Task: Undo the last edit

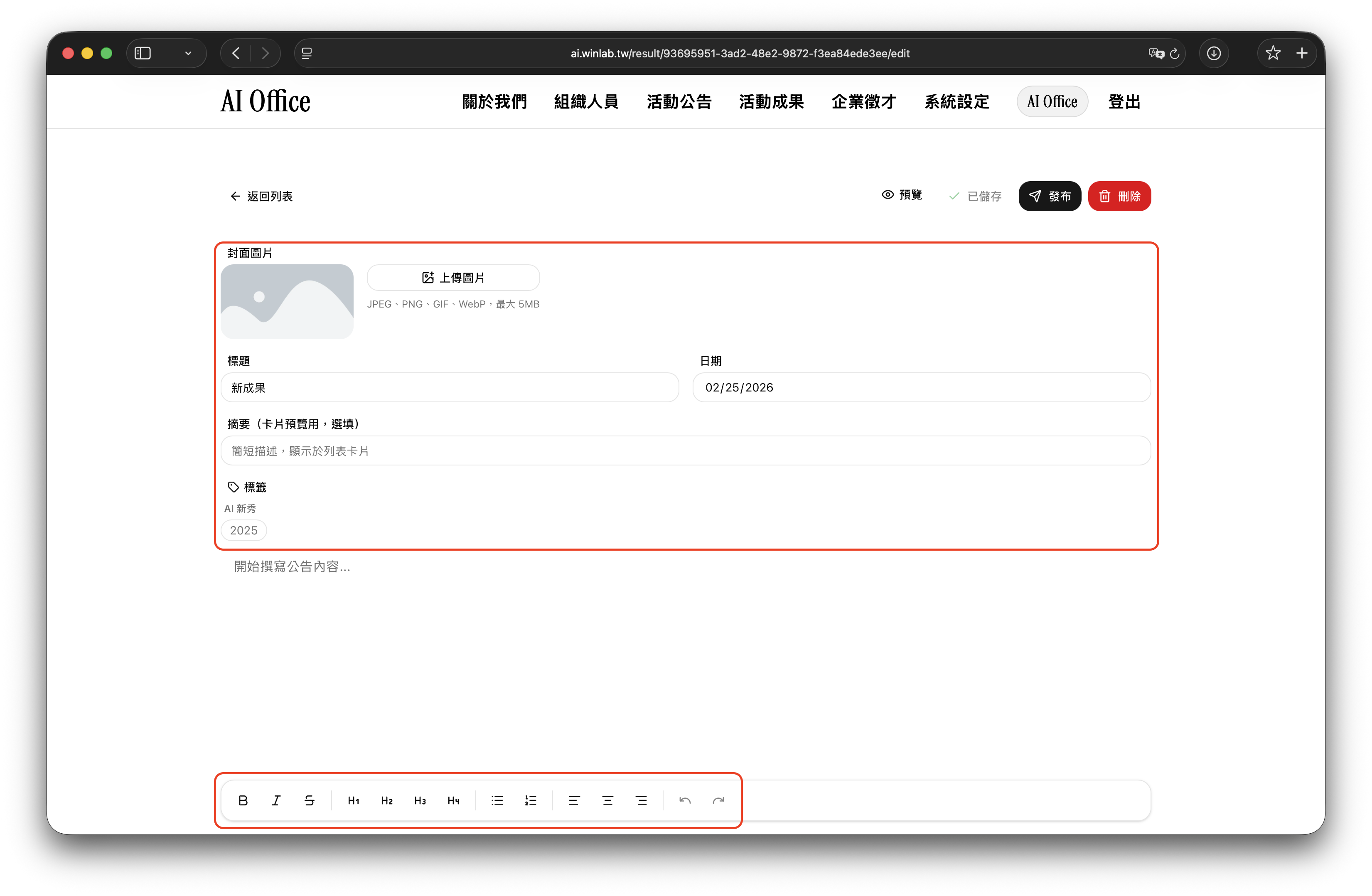Action: pyautogui.click(x=685, y=800)
